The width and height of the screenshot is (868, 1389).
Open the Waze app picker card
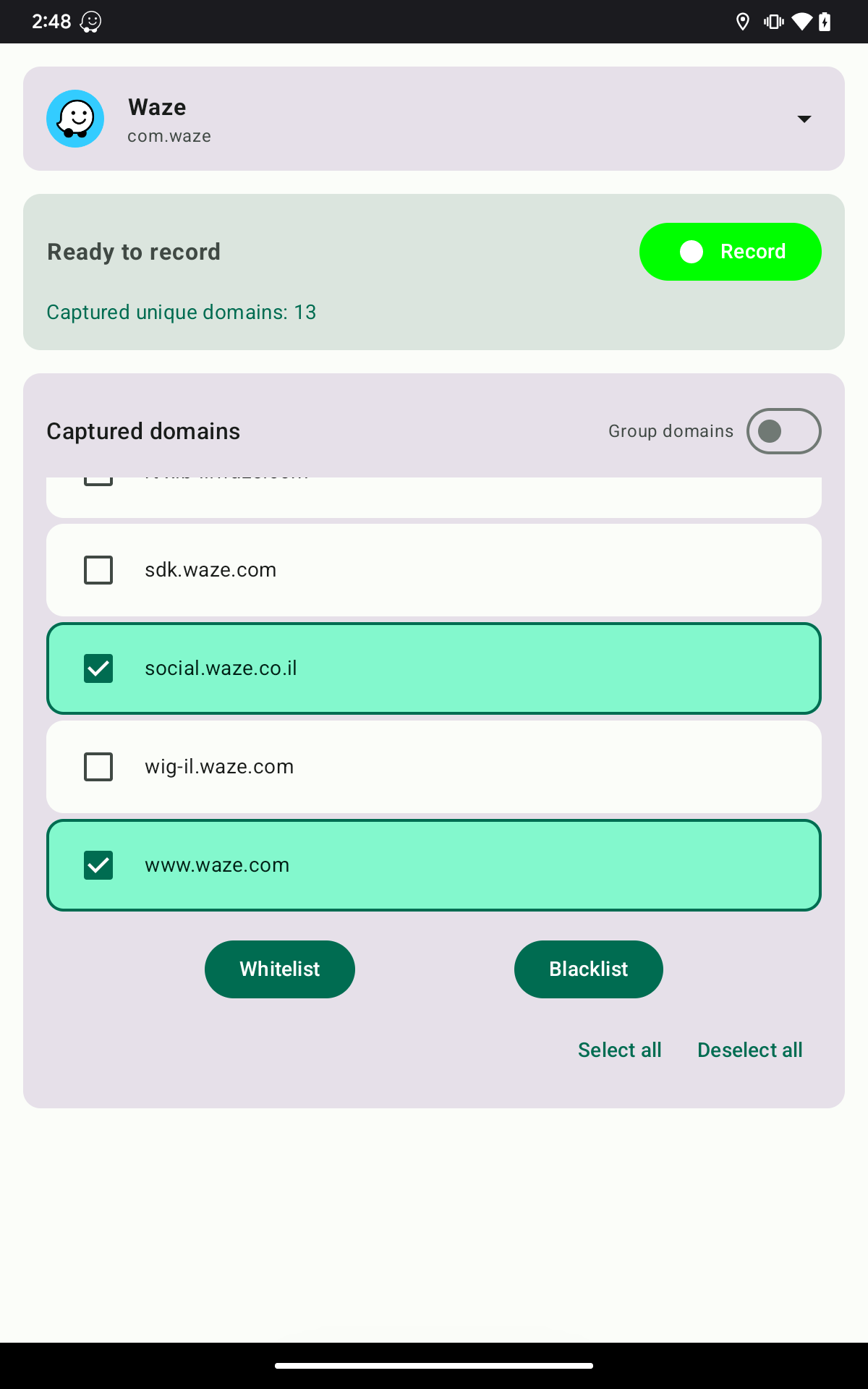(434, 119)
